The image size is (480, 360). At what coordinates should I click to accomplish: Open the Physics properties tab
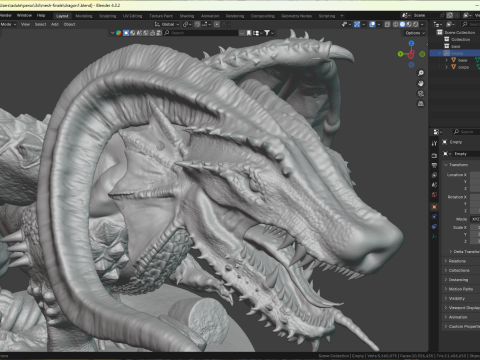434,217
